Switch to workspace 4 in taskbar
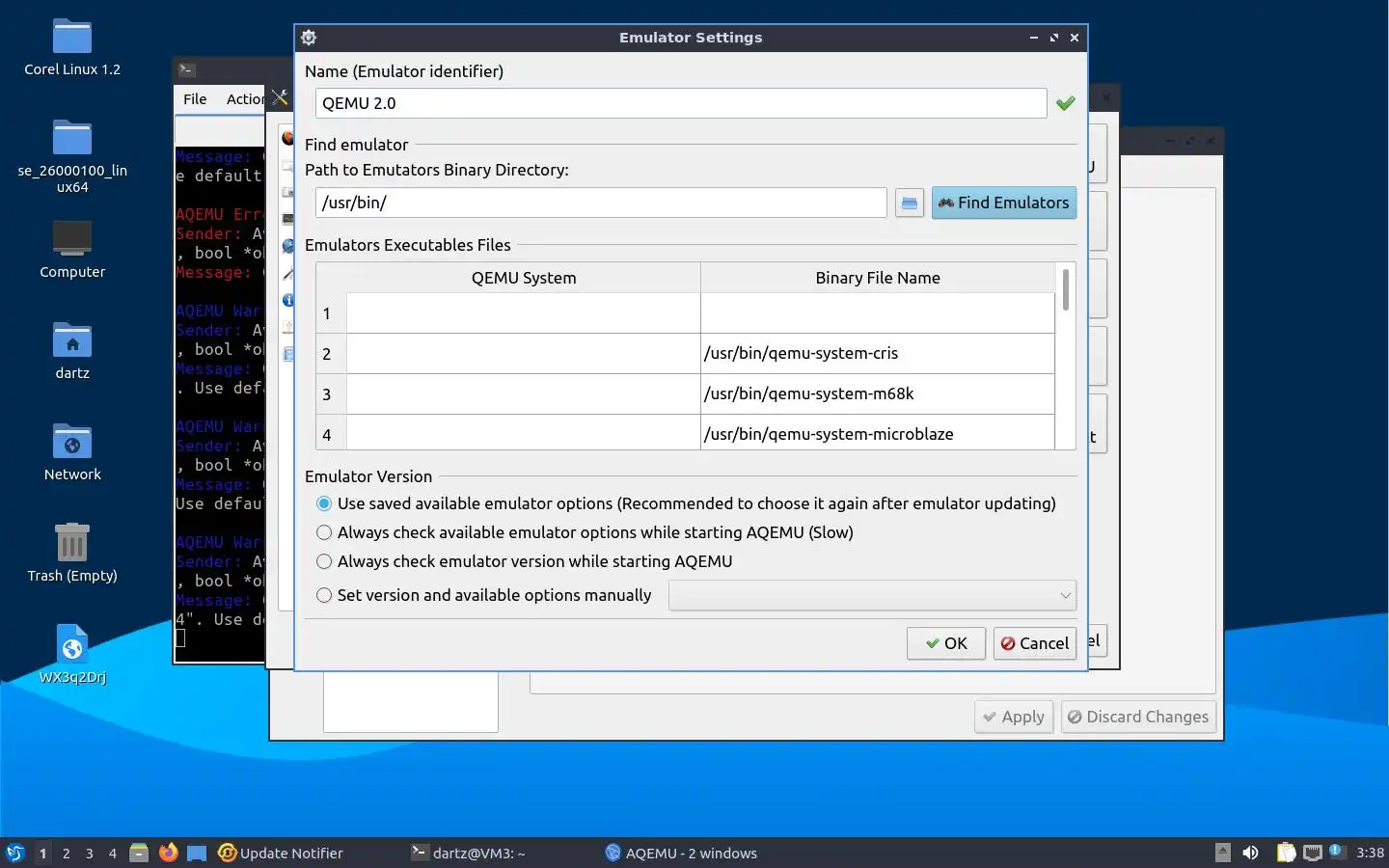 tap(113, 854)
